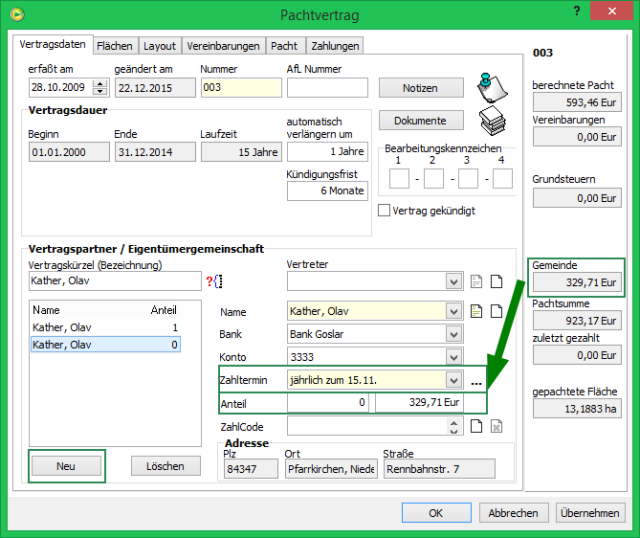The height and width of the screenshot is (538, 640).
Task: Expand the Konto dropdown showing 3333
Action: coord(455,357)
